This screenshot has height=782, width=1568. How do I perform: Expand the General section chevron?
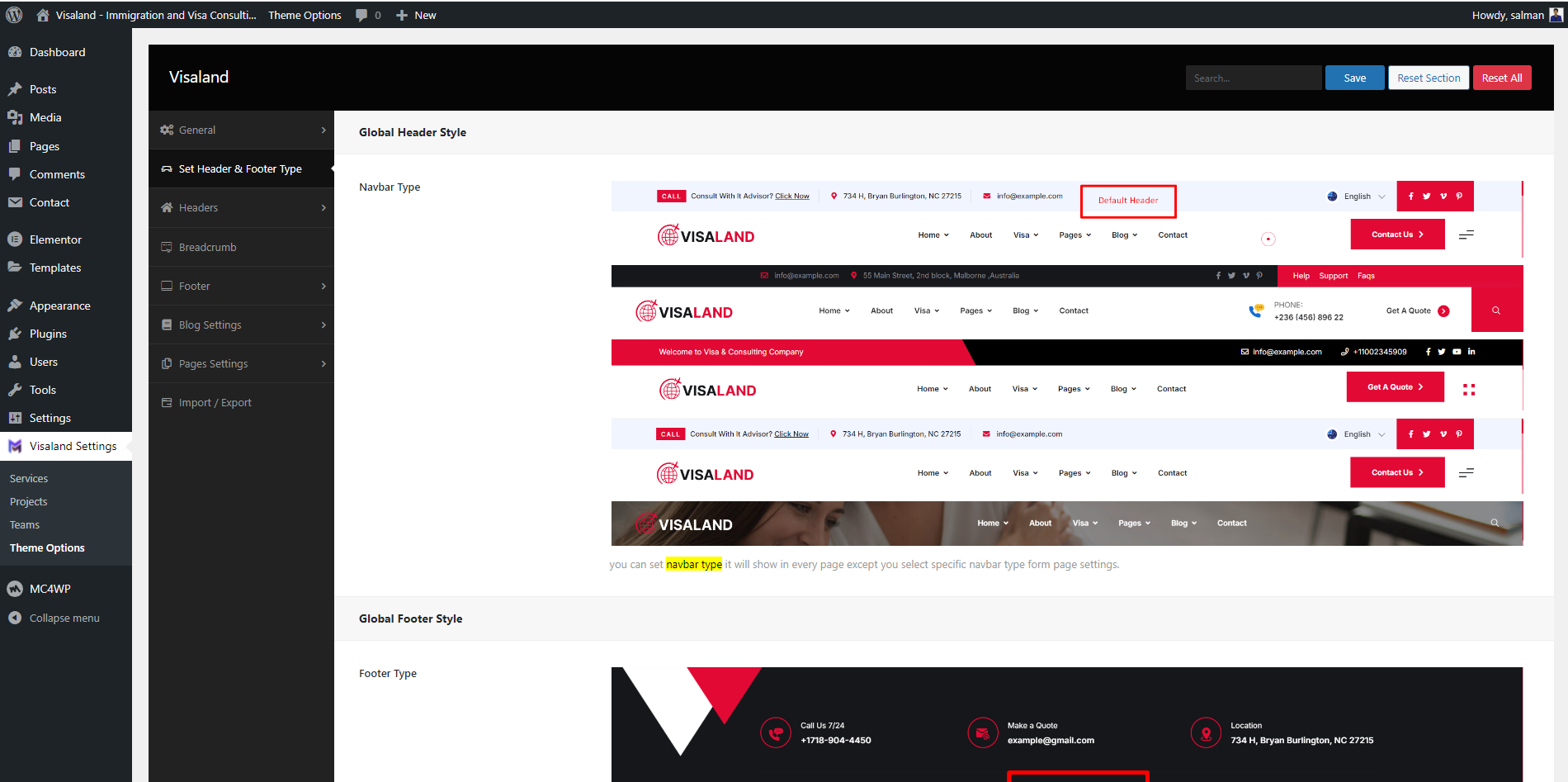click(324, 130)
